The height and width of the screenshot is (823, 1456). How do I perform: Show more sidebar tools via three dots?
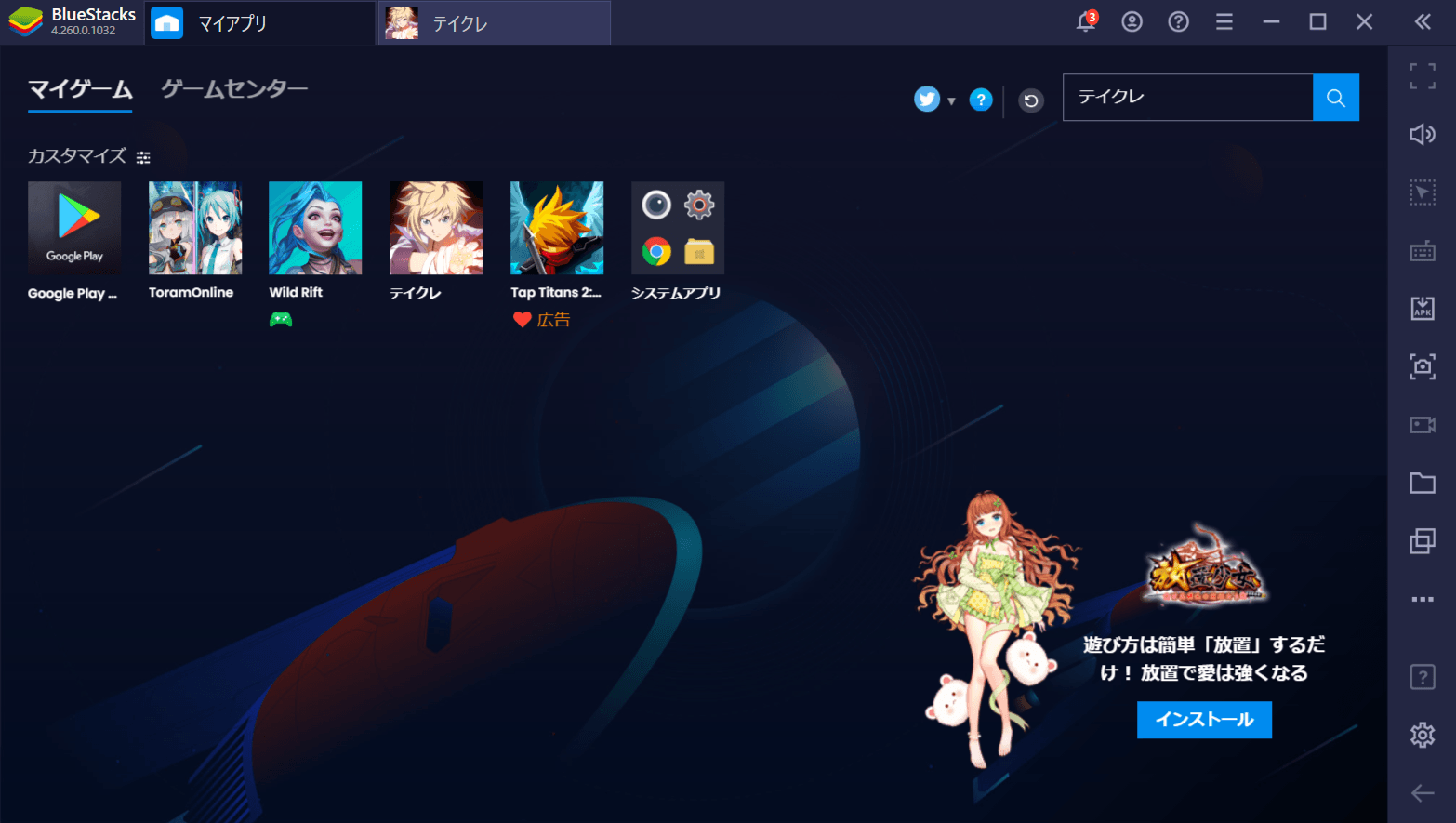pyautogui.click(x=1423, y=599)
